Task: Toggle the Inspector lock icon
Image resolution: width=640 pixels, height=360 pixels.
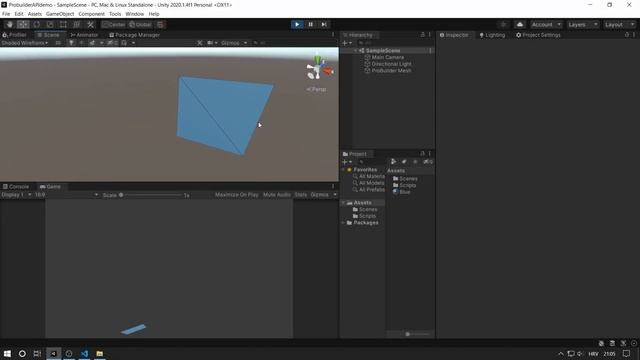Action: 627,35
